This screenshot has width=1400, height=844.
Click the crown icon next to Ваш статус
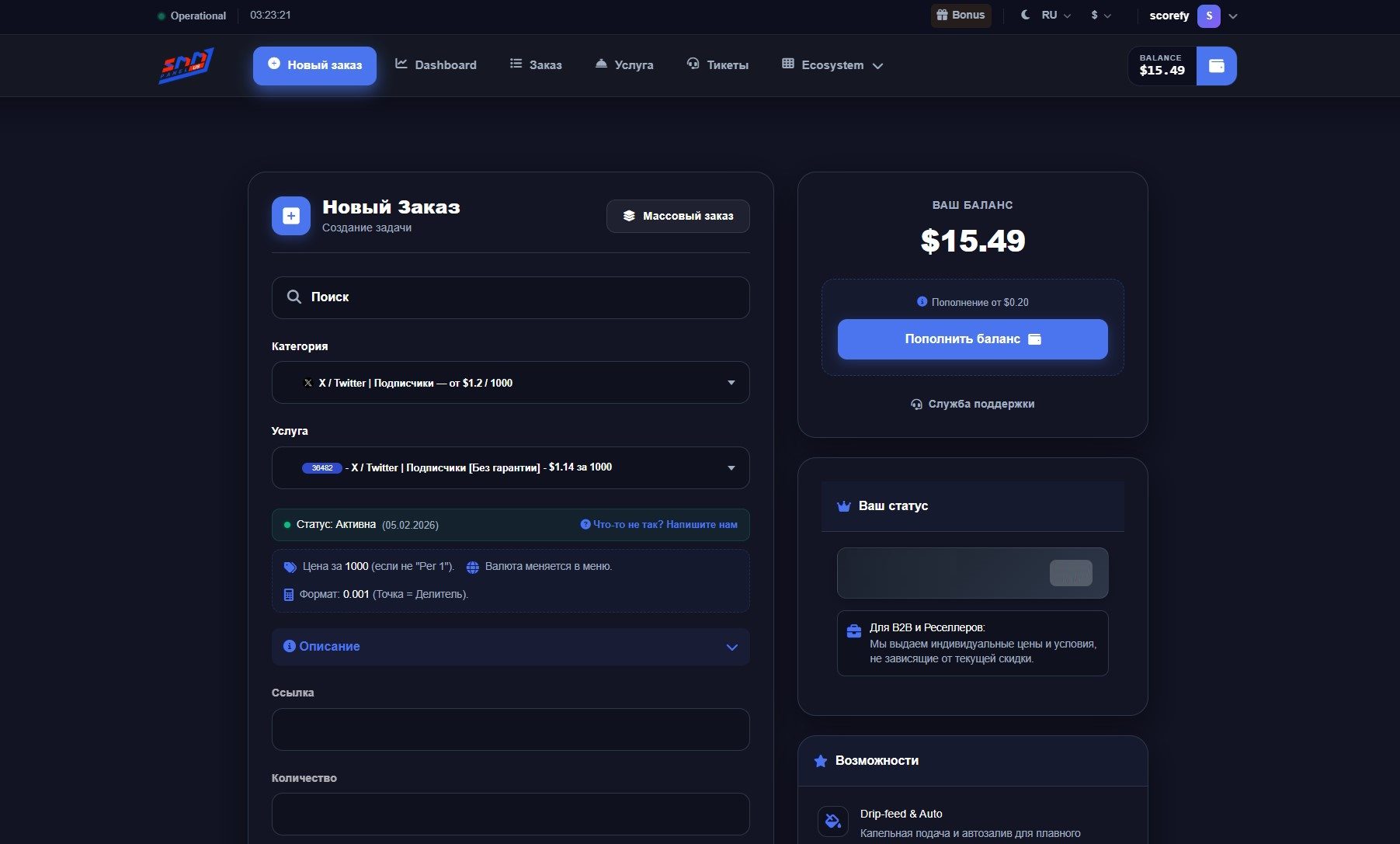[x=844, y=506]
